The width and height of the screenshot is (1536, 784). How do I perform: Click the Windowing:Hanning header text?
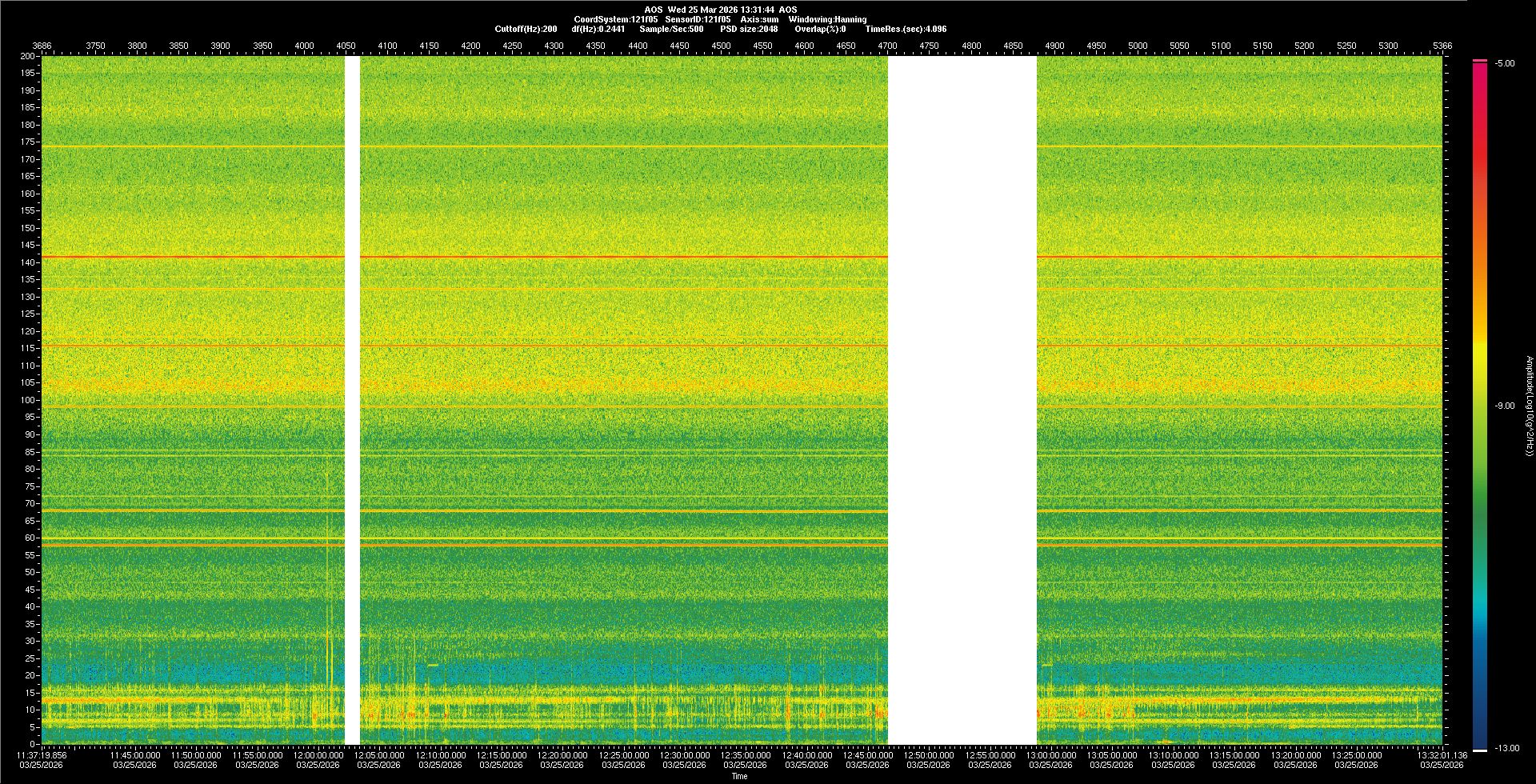pos(827,19)
